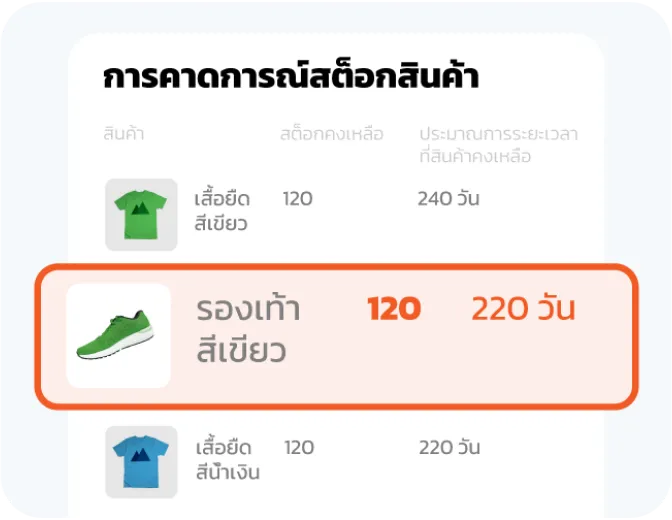Click the green t-shirt's stock value 120

pos(297,199)
